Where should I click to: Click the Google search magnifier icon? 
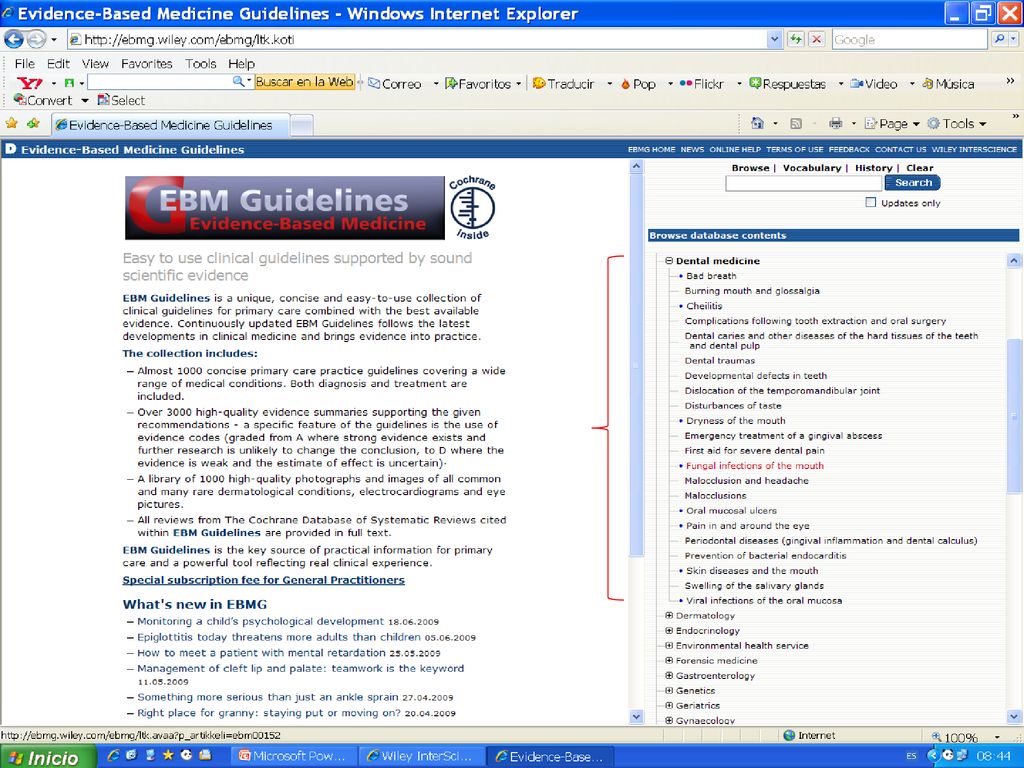[1000, 39]
